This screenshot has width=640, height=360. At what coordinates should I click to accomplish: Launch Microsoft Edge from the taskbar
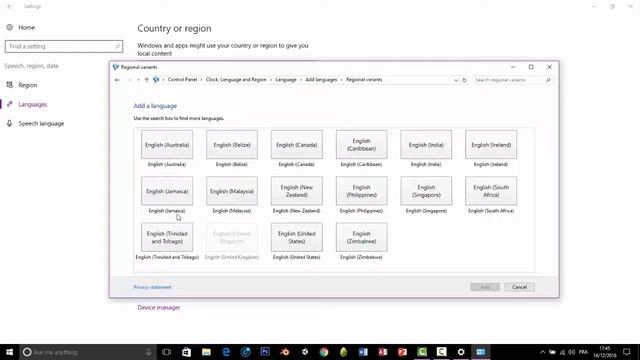click(x=226, y=352)
